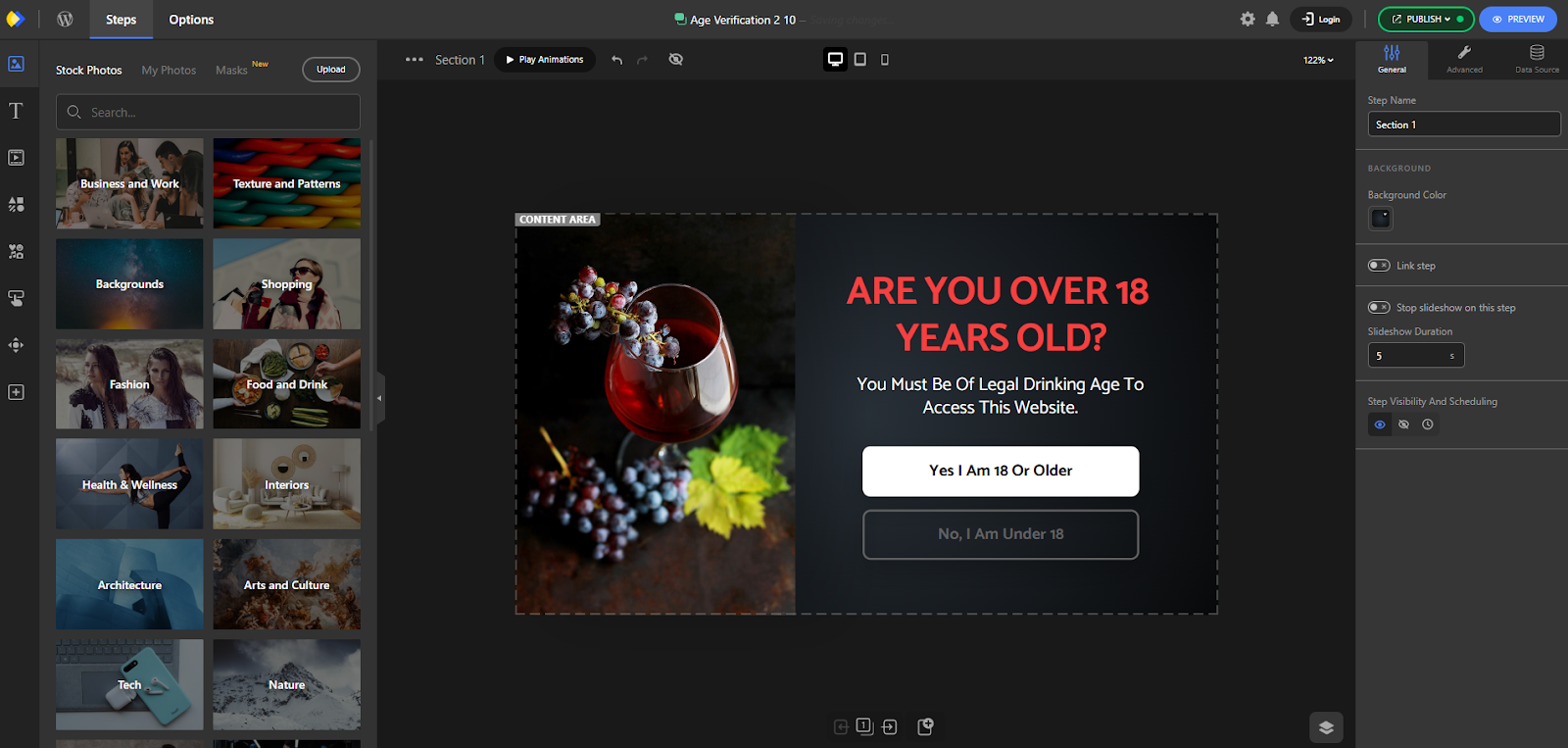
Task: Switch to the Options tab
Action: click(x=191, y=20)
